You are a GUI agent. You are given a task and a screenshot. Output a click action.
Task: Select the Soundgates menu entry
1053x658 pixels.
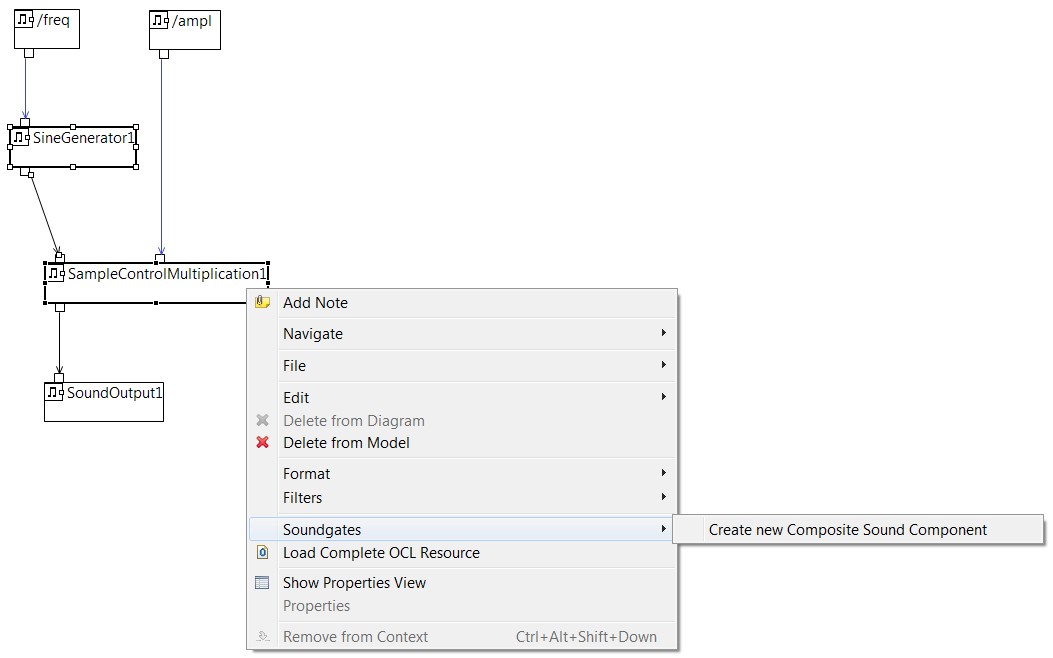coord(463,529)
